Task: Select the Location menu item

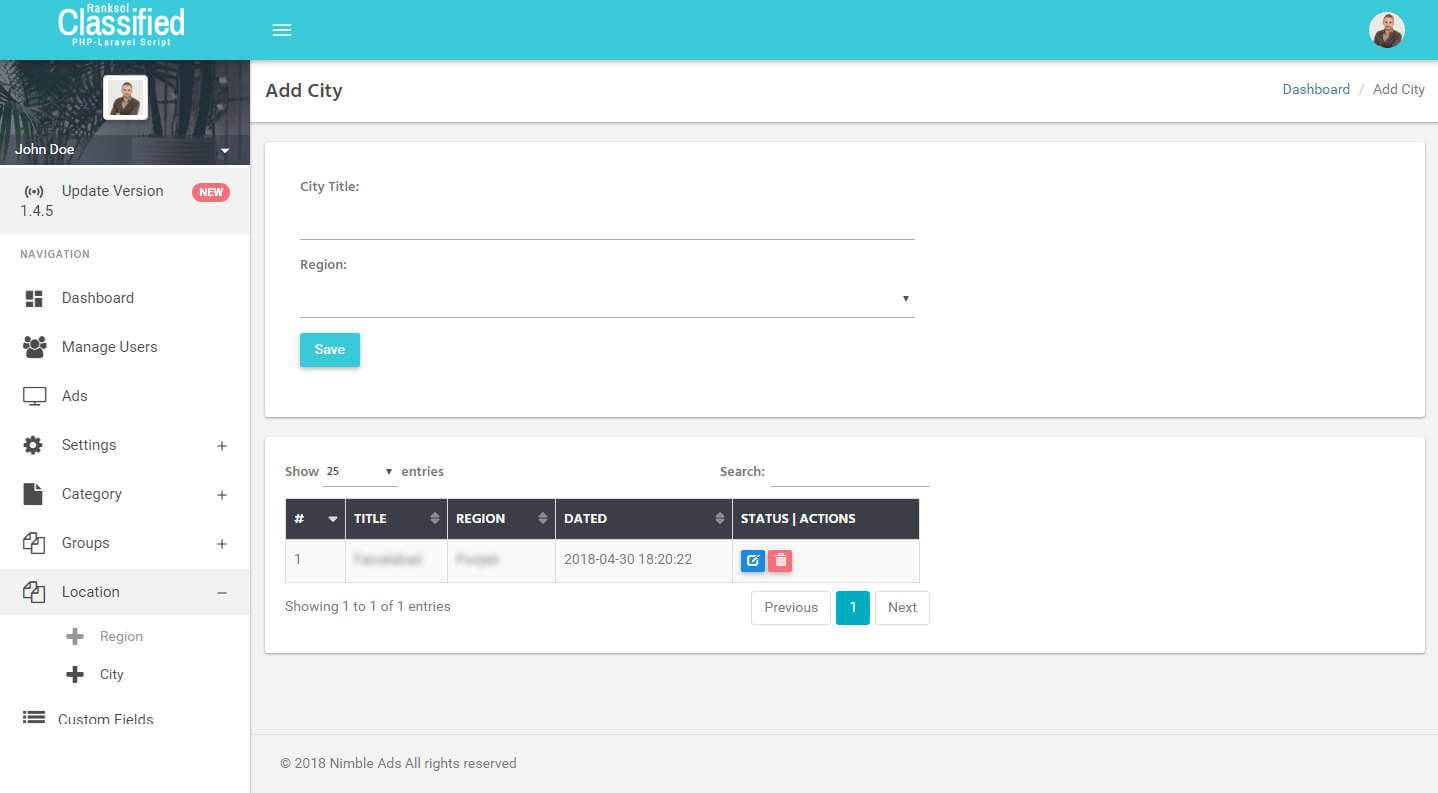Action: pyautogui.click(x=90, y=592)
